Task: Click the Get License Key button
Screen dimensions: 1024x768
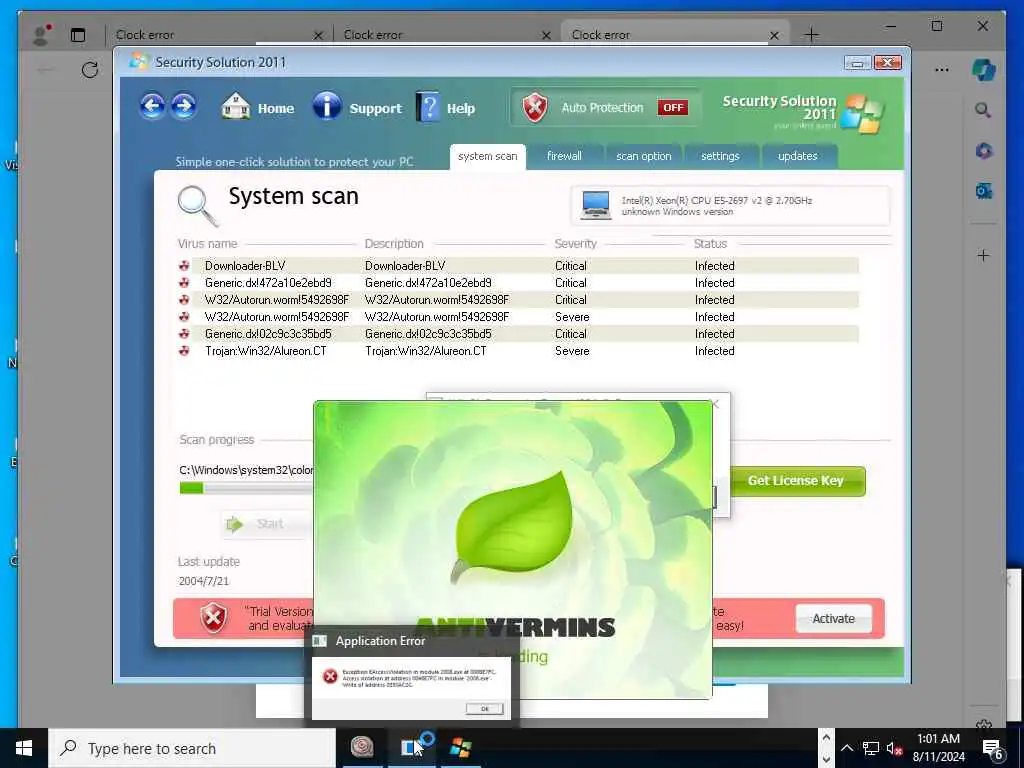Action: point(796,481)
